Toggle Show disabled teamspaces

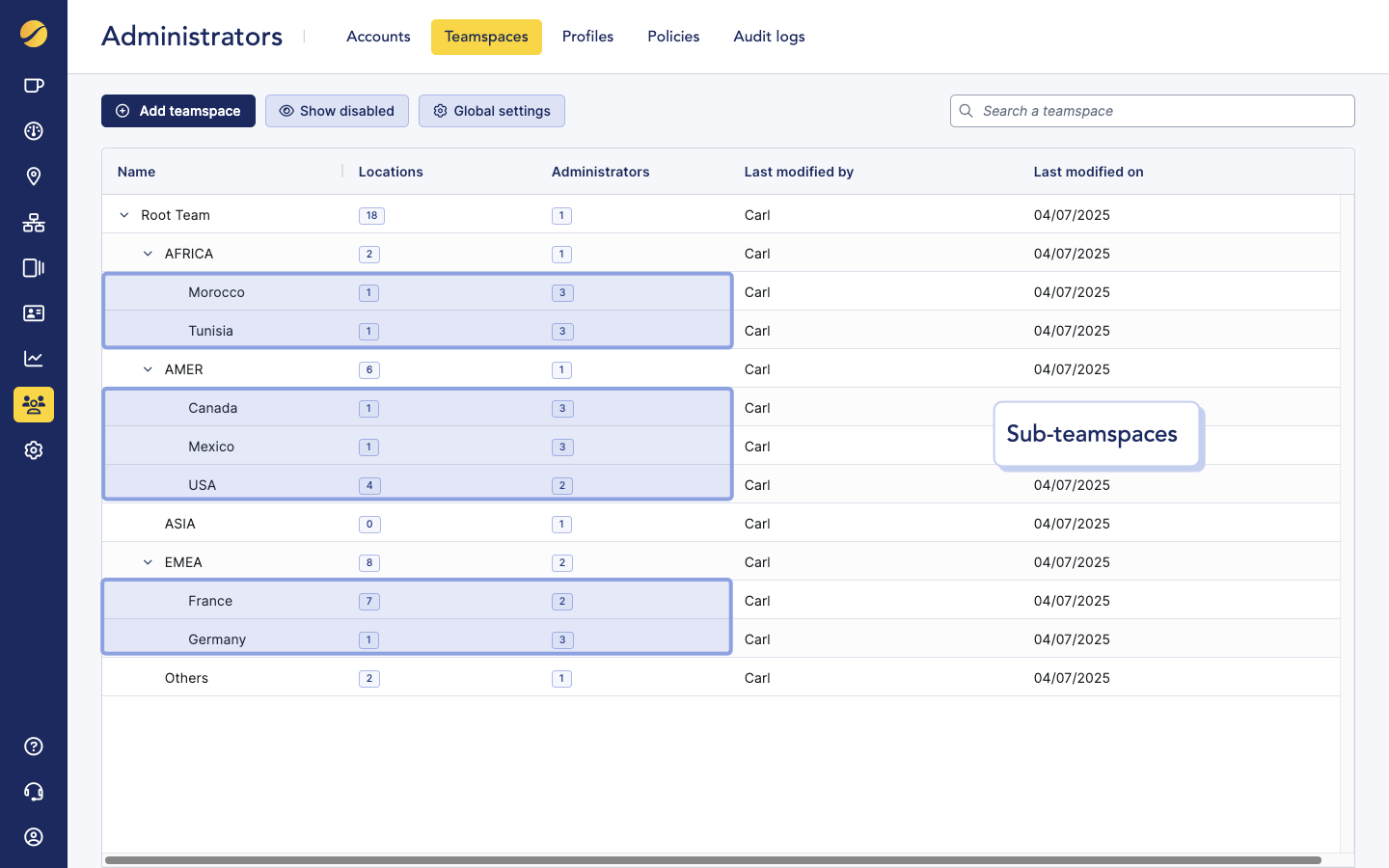(337, 110)
